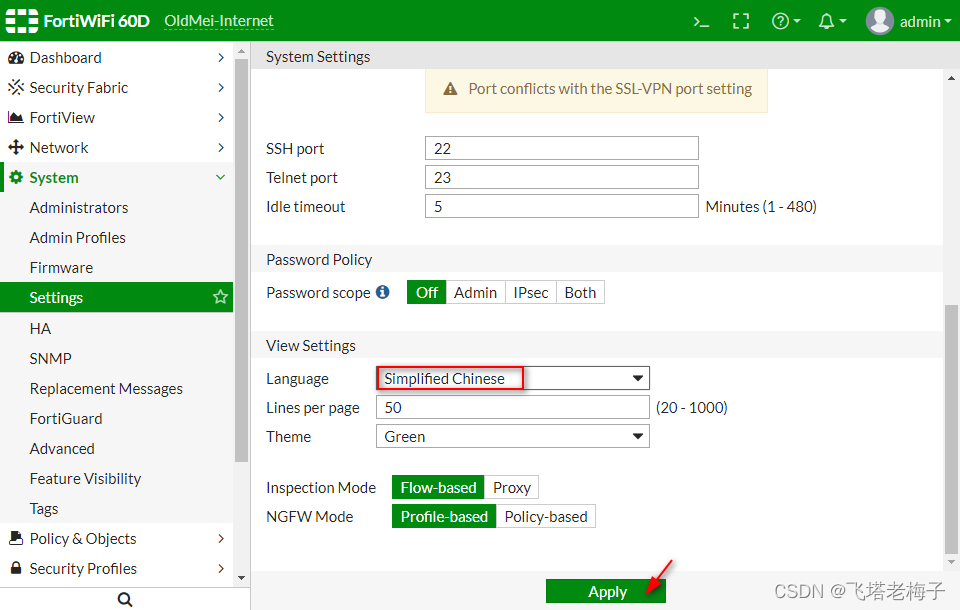The image size is (960, 610).
Task: Open the help question mark menu
Action: (x=786, y=21)
